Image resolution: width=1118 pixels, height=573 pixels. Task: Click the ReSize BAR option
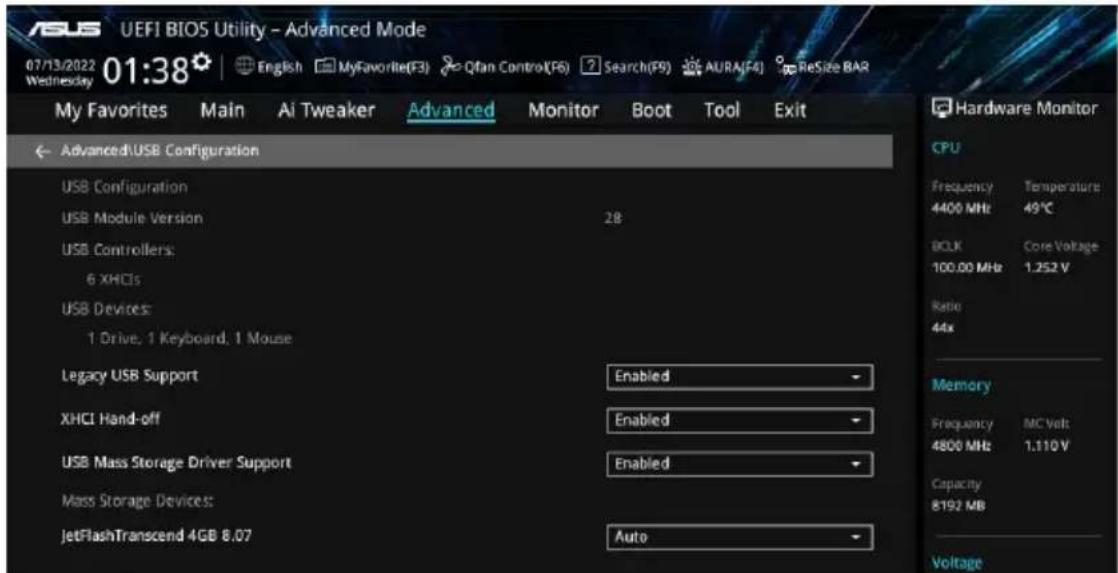822,68
